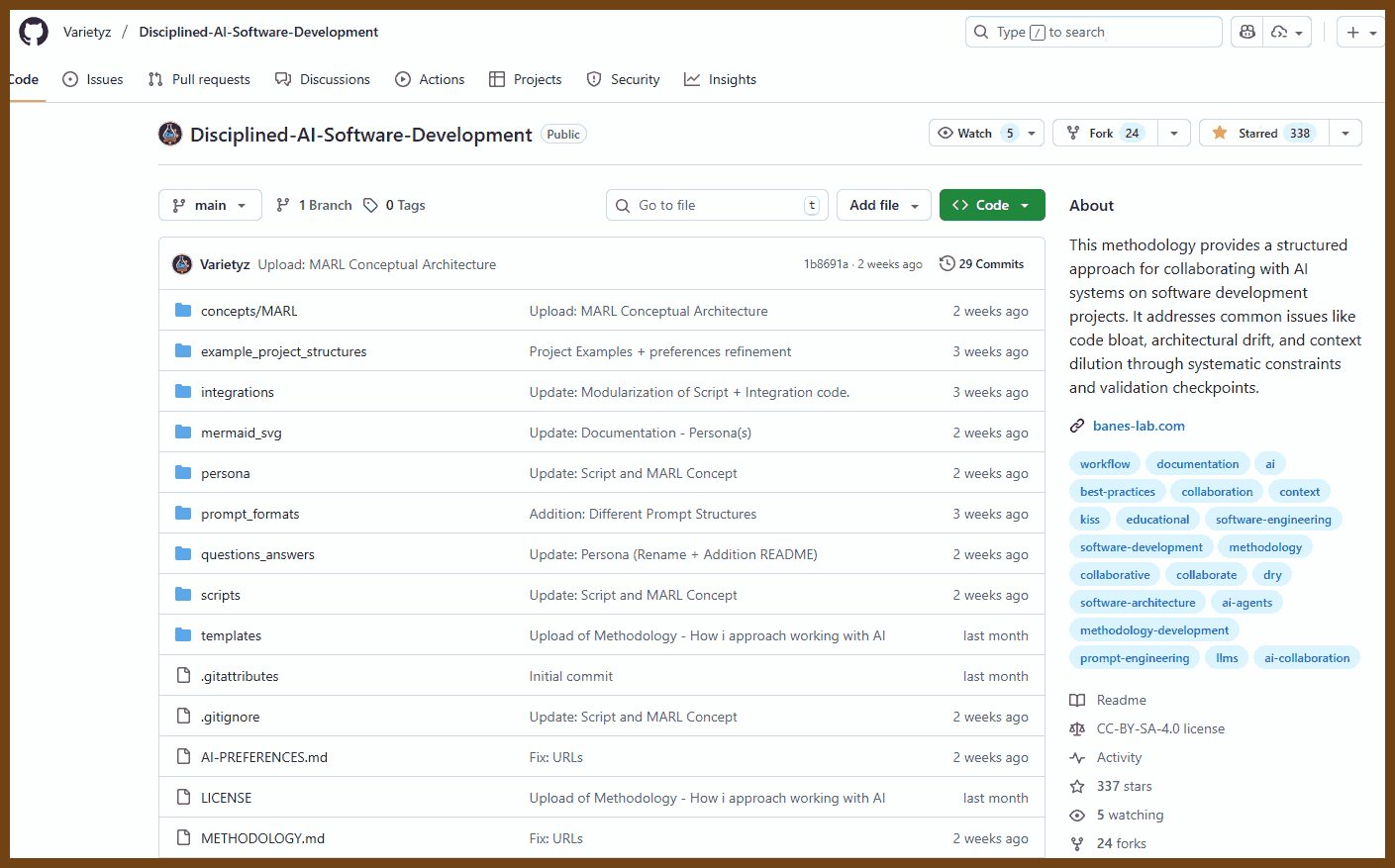This screenshot has width=1395, height=868.
Task: Expand the Add file dropdown
Action: (883, 205)
